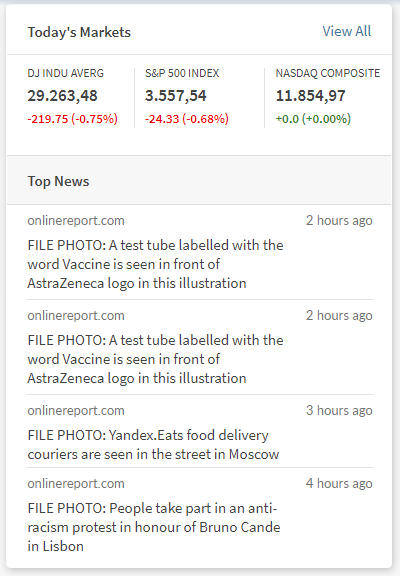Click the Today's Markets heading
The width and height of the screenshot is (400, 576).
(x=79, y=32)
